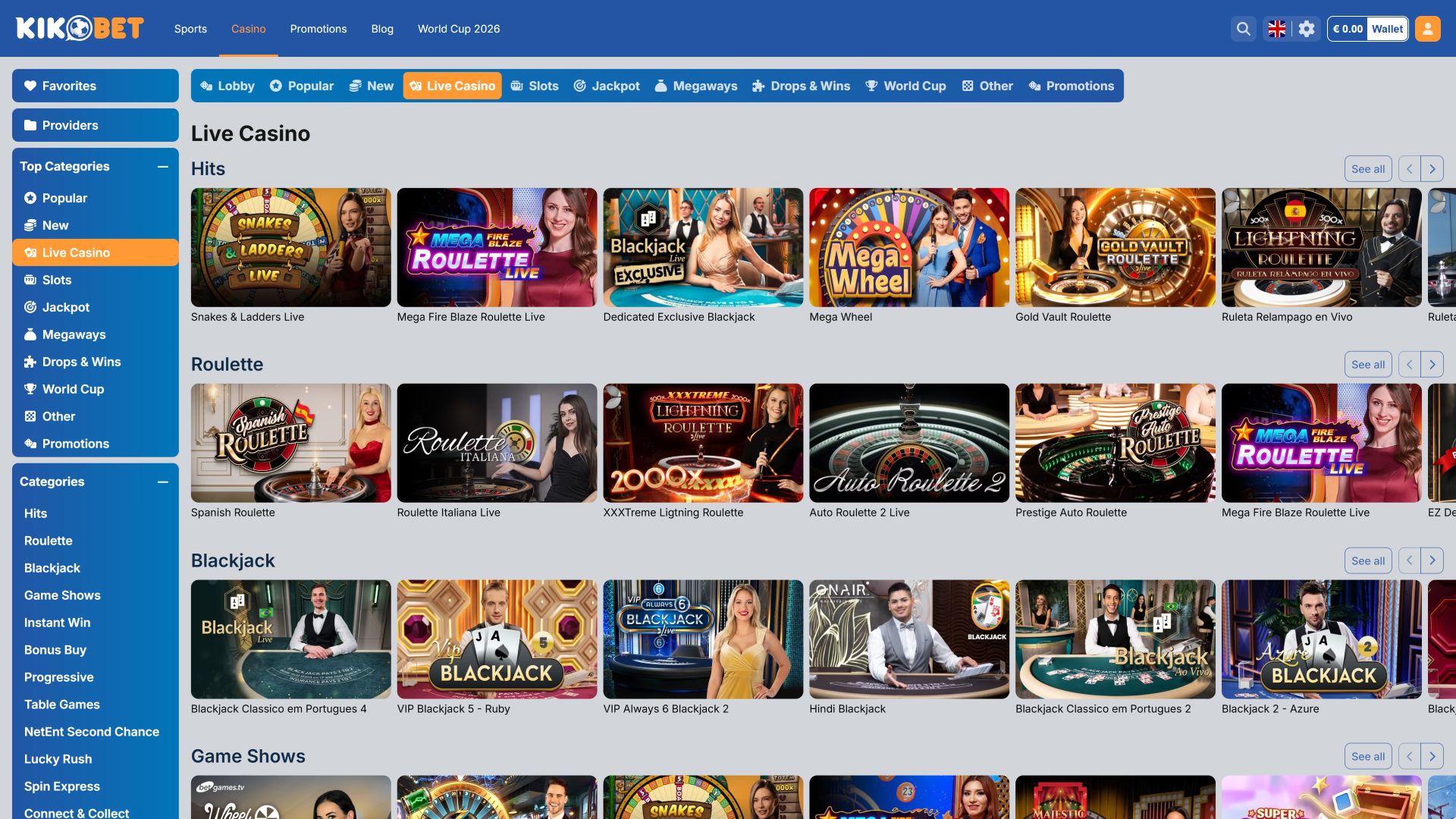Open the search magnifier icon
The image size is (1456, 819).
pyautogui.click(x=1243, y=29)
